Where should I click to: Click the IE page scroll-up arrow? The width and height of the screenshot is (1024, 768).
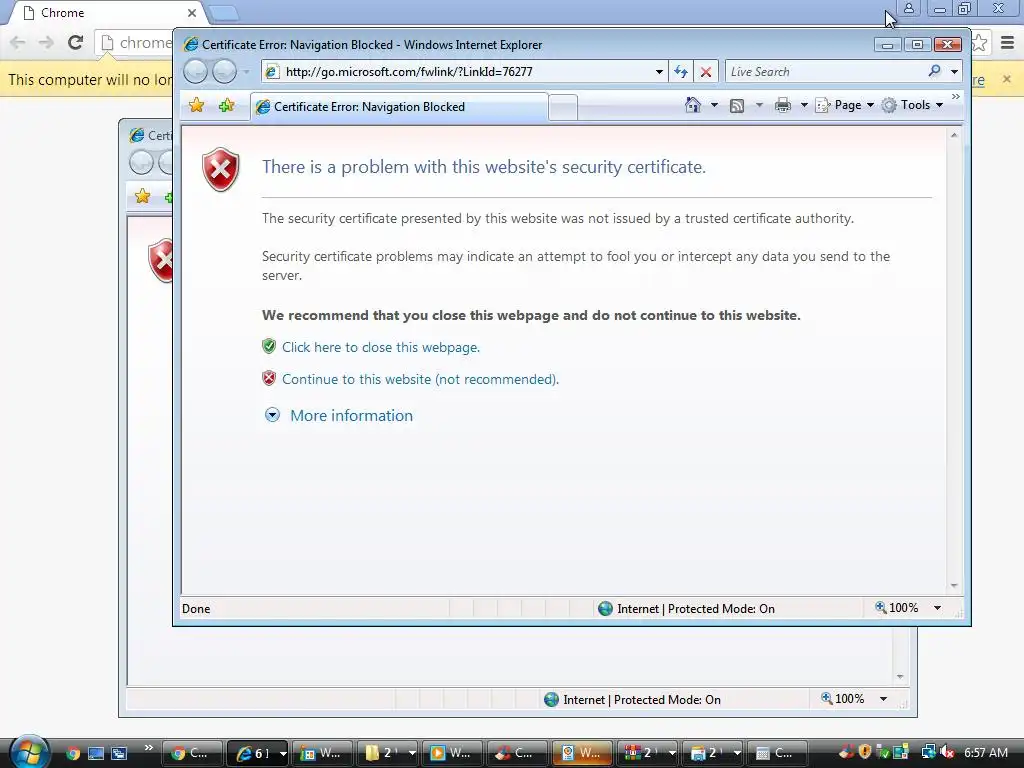(954, 135)
